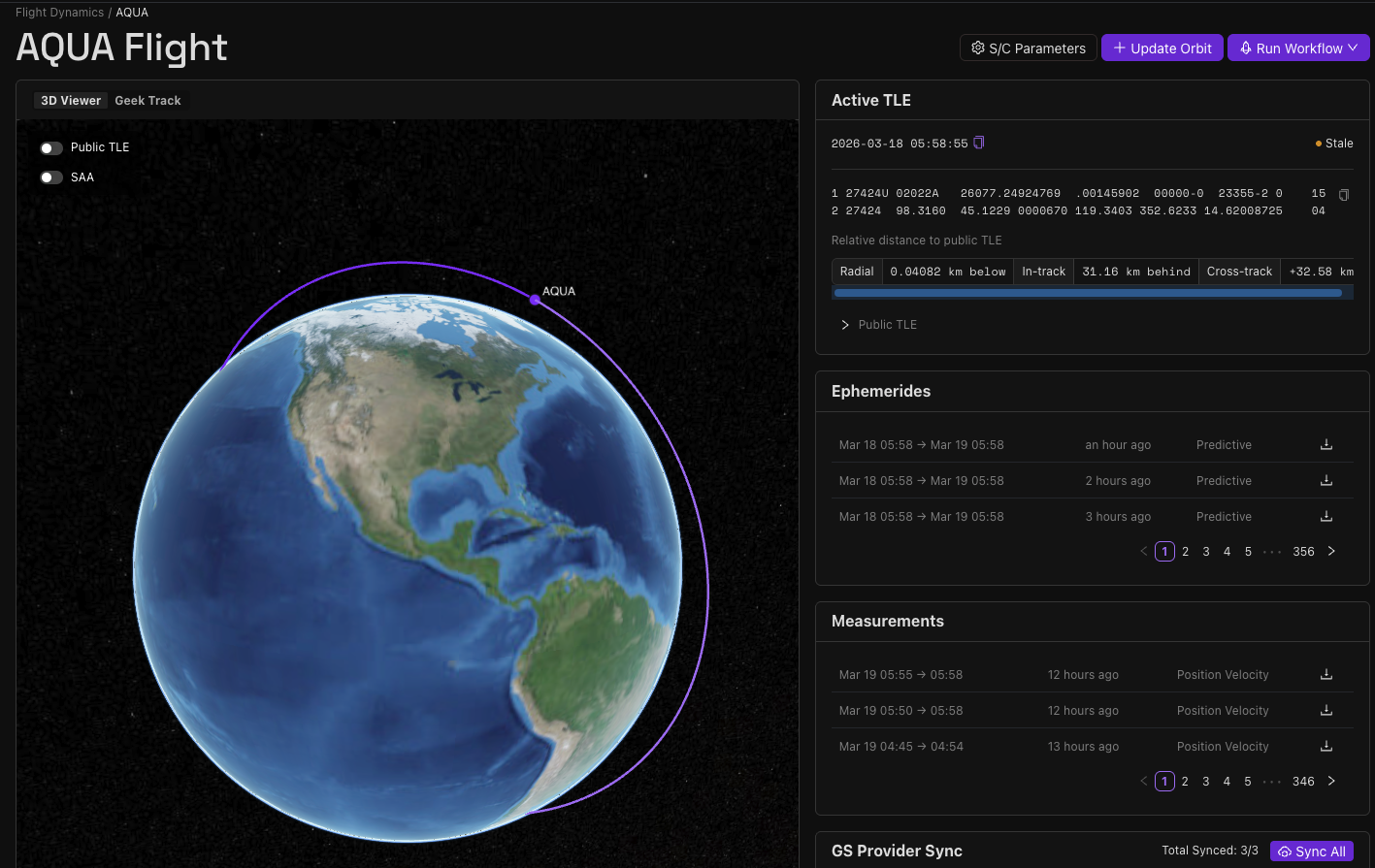Open Ephemerides page 2
Viewport: 1375px width, 868px height.
(x=1185, y=551)
